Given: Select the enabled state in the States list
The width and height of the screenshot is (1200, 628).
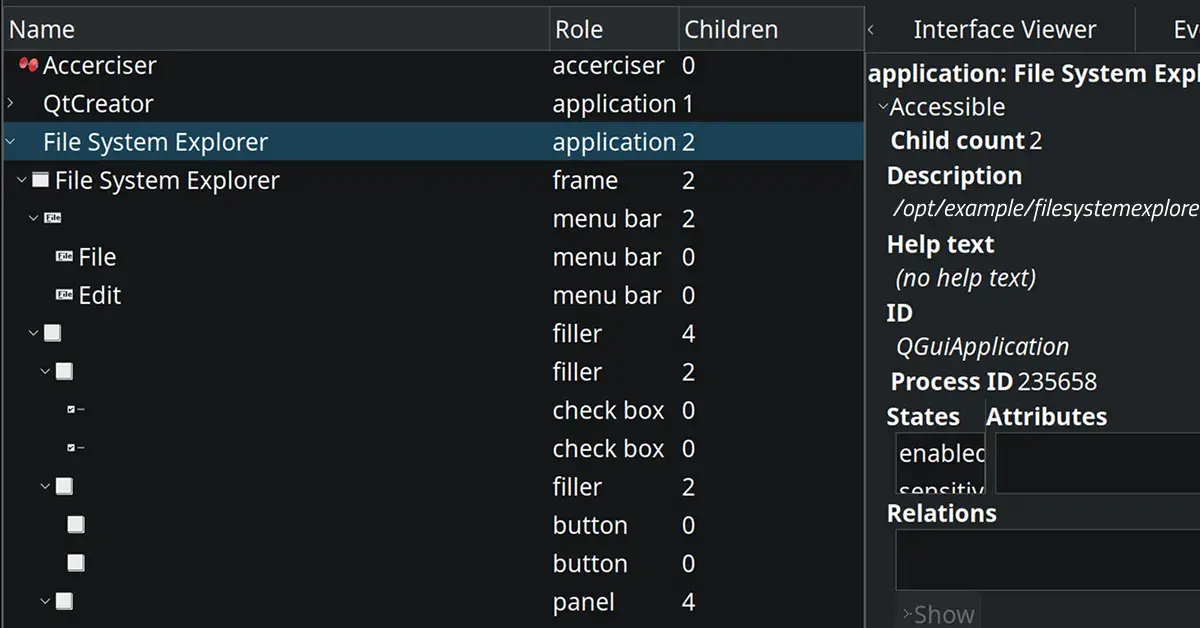Looking at the screenshot, I should coord(940,454).
